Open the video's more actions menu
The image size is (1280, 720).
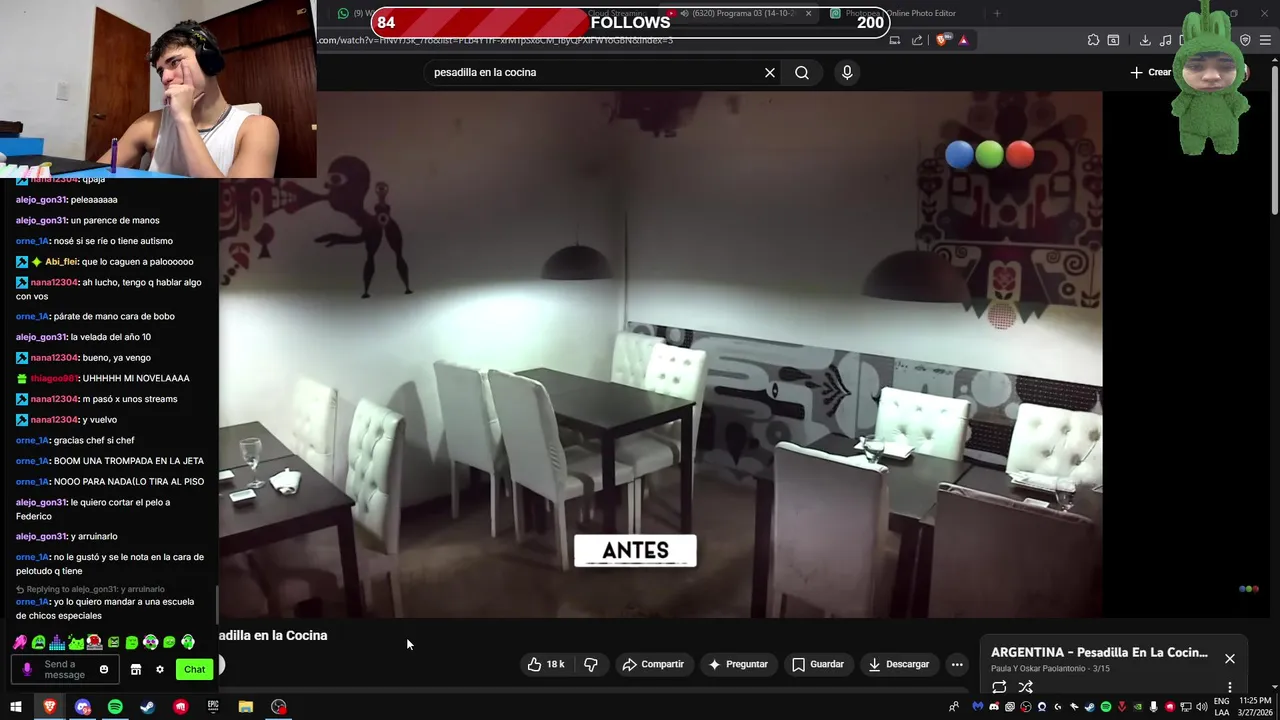coord(957,664)
